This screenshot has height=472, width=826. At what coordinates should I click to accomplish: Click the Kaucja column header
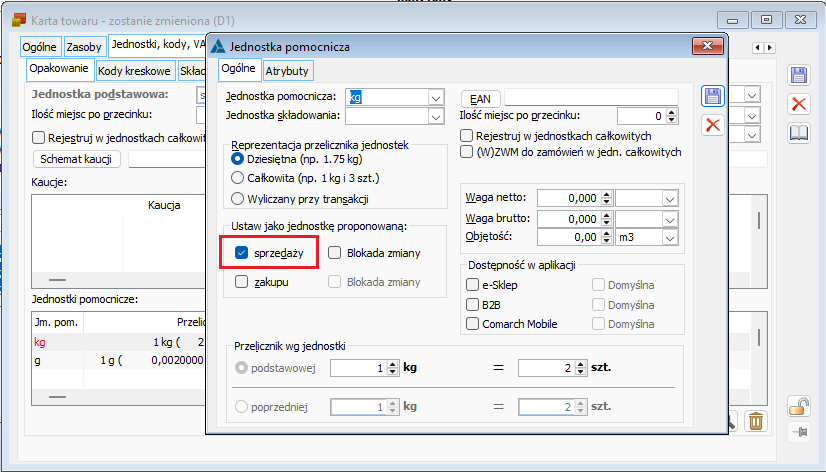164,205
